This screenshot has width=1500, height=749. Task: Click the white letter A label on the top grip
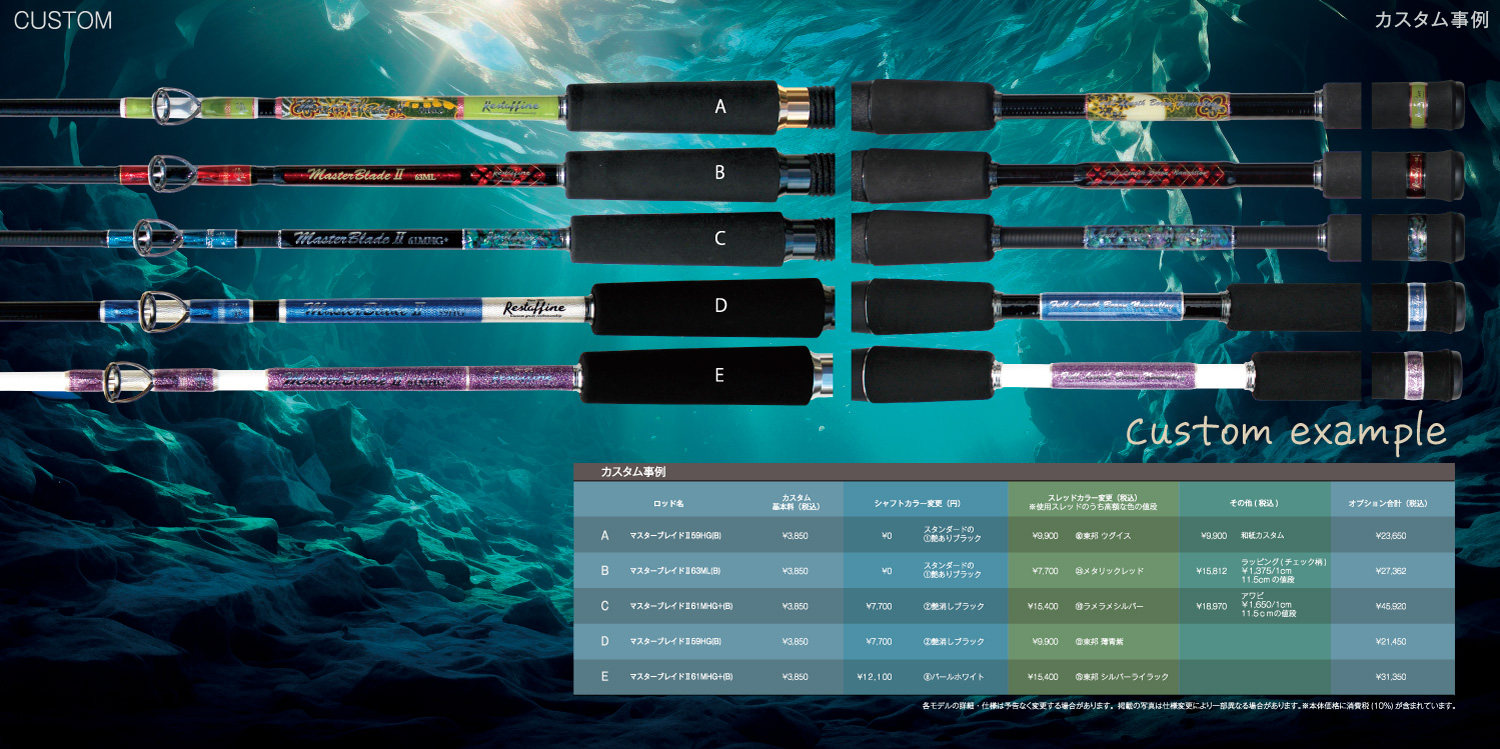click(x=720, y=106)
